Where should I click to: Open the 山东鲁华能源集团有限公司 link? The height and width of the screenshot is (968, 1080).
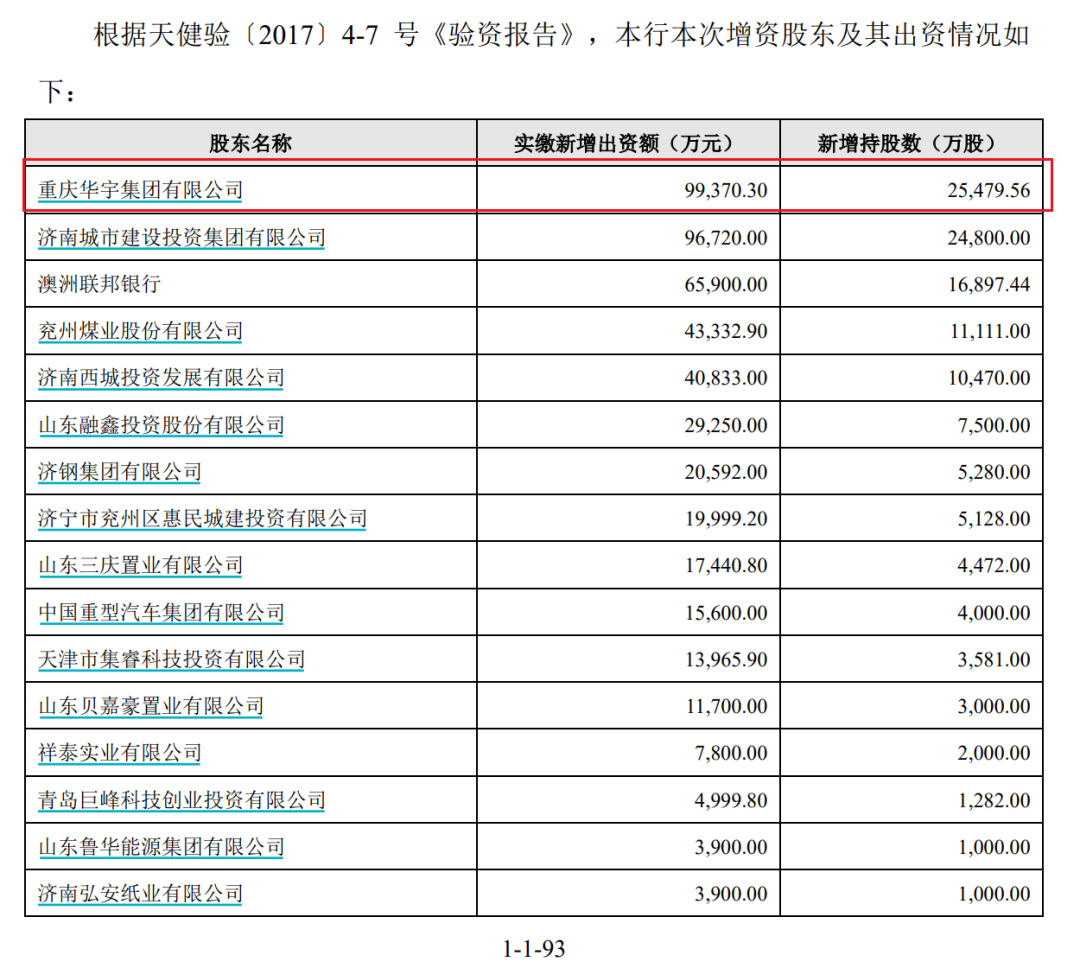pyautogui.click(x=161, y=847)
